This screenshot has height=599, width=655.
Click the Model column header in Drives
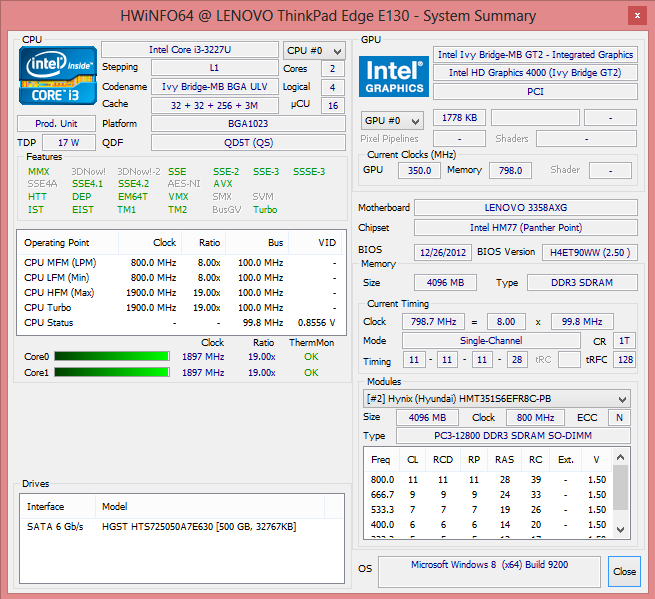coord(210,507)
